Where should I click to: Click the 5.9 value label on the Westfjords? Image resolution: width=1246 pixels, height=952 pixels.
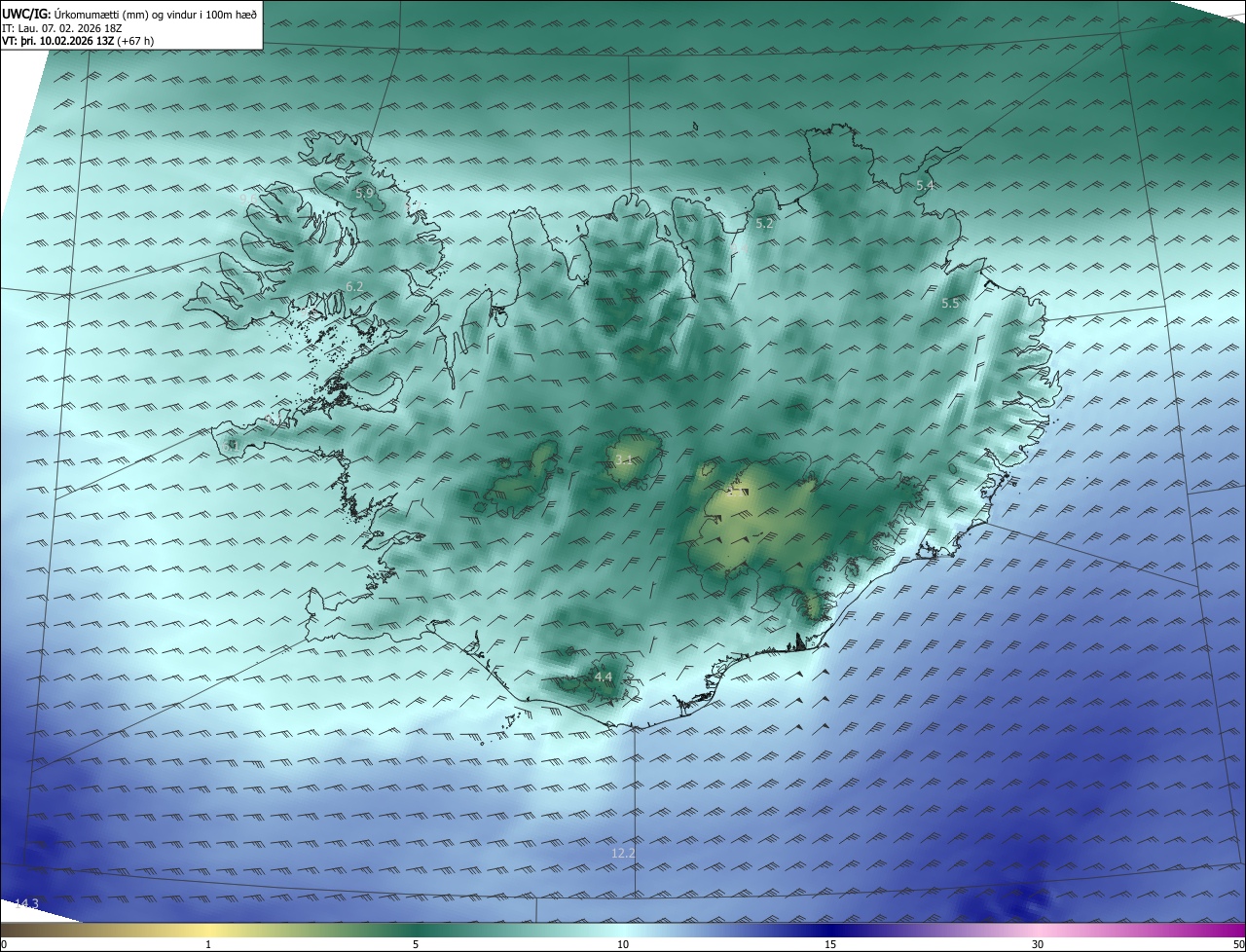(x=365, y=193)
